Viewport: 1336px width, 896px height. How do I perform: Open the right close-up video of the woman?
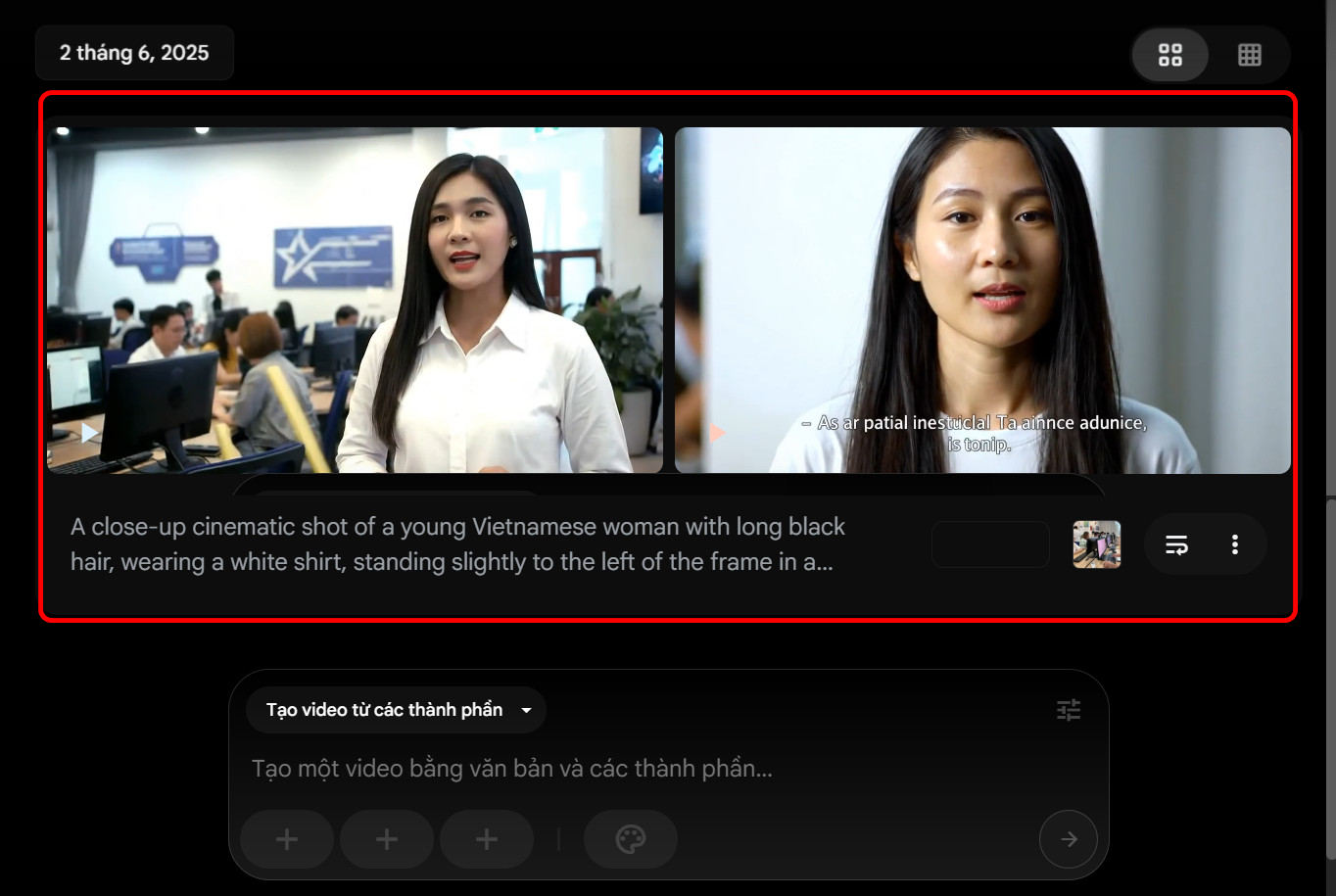tap(982, 294)
